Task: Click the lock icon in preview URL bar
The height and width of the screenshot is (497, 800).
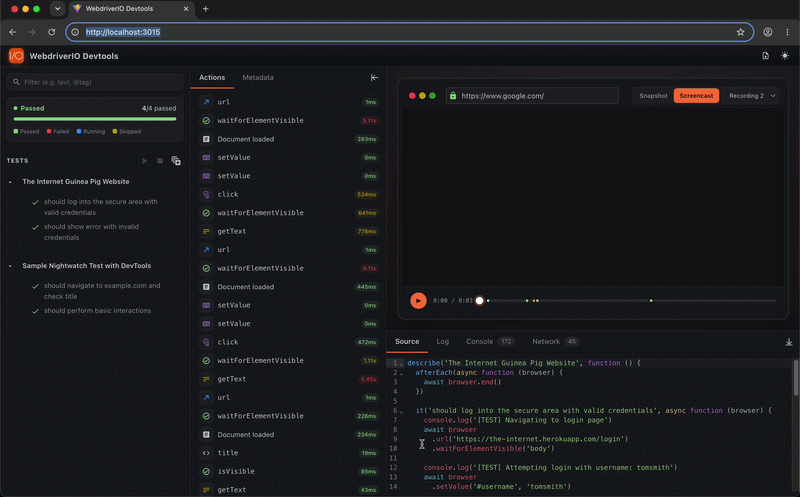Action: [453, 95]
